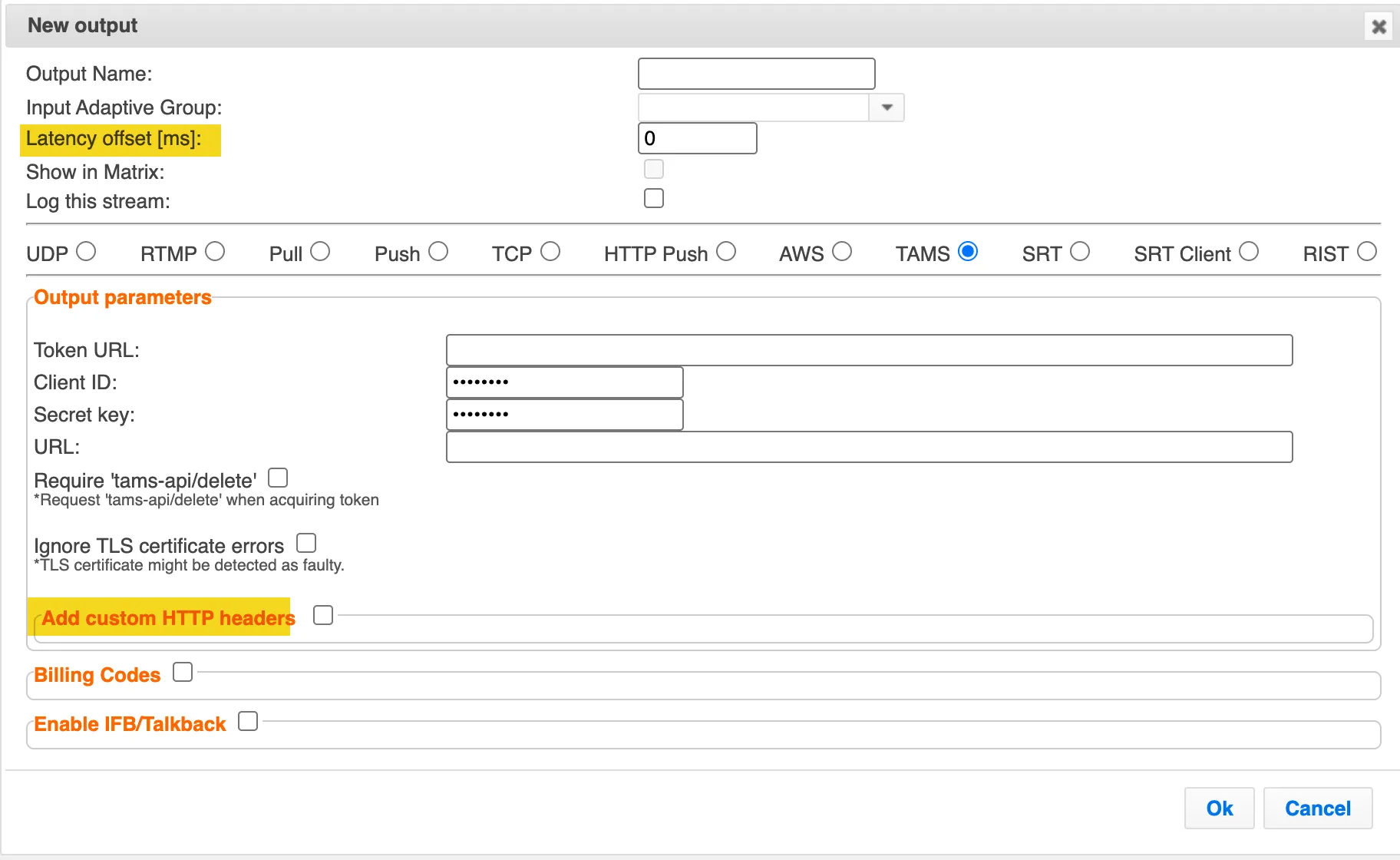
Task: Click the URL input field
Action: (x=869, y=447)
